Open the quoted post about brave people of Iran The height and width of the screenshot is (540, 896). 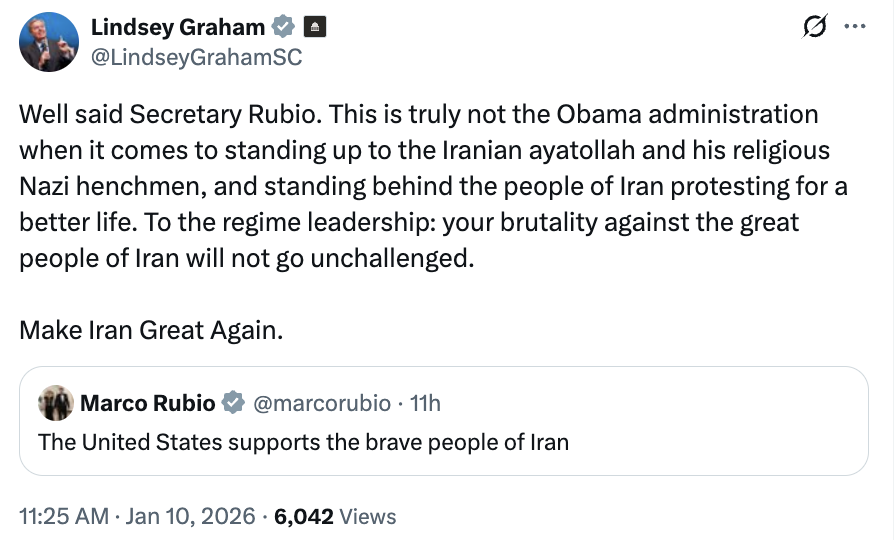[x=303, y=441]
